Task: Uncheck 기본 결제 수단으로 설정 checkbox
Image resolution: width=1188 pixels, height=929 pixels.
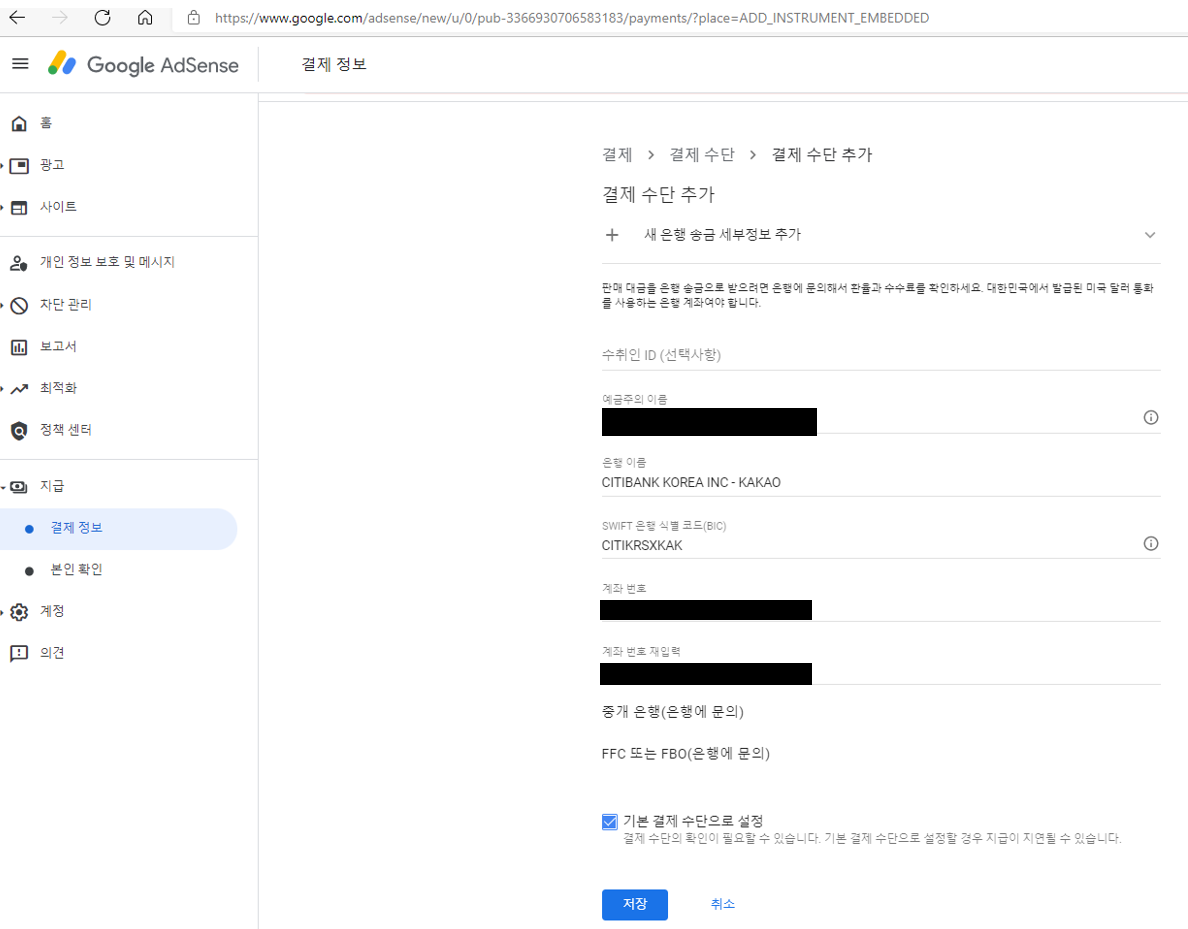Action: [609, 821]
